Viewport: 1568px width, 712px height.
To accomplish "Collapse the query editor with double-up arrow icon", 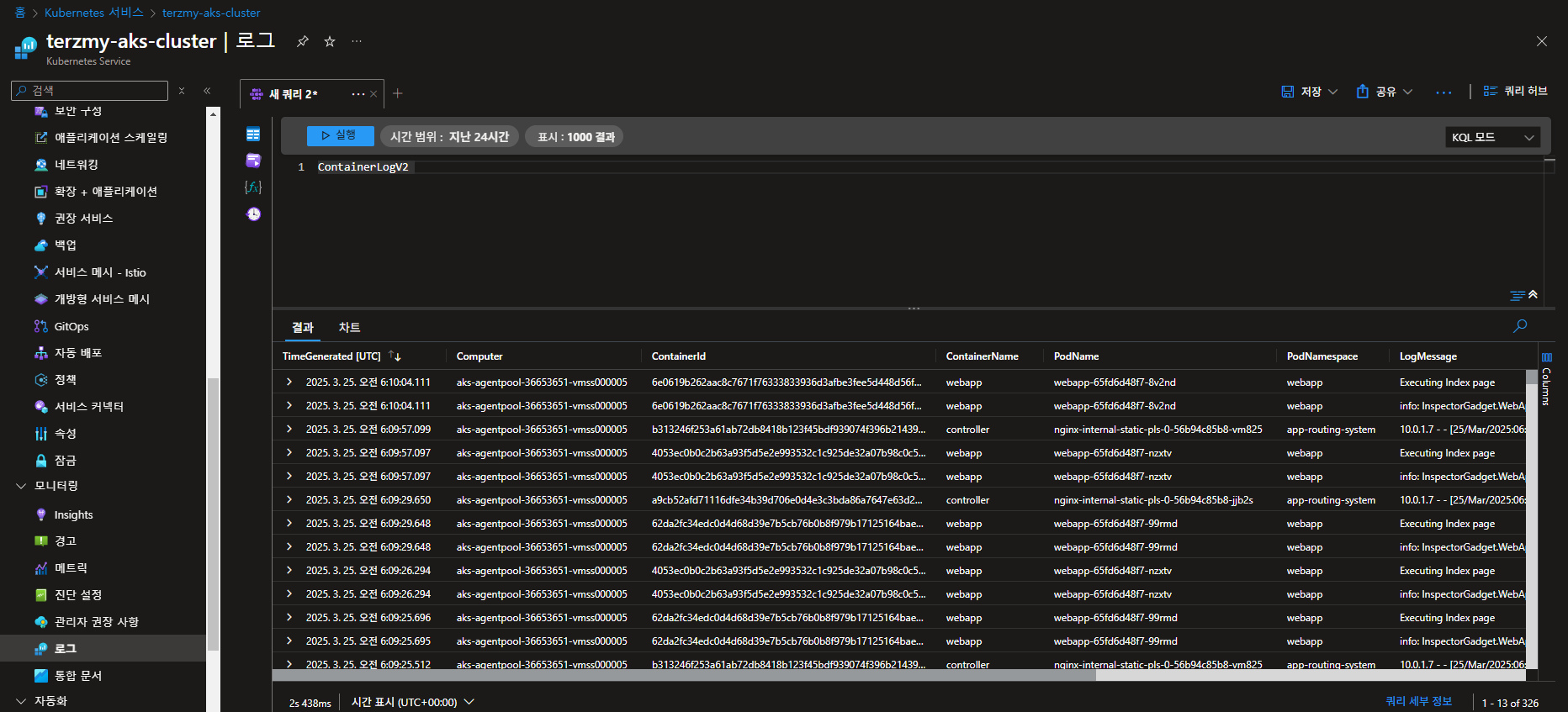I will point(1533,294).
